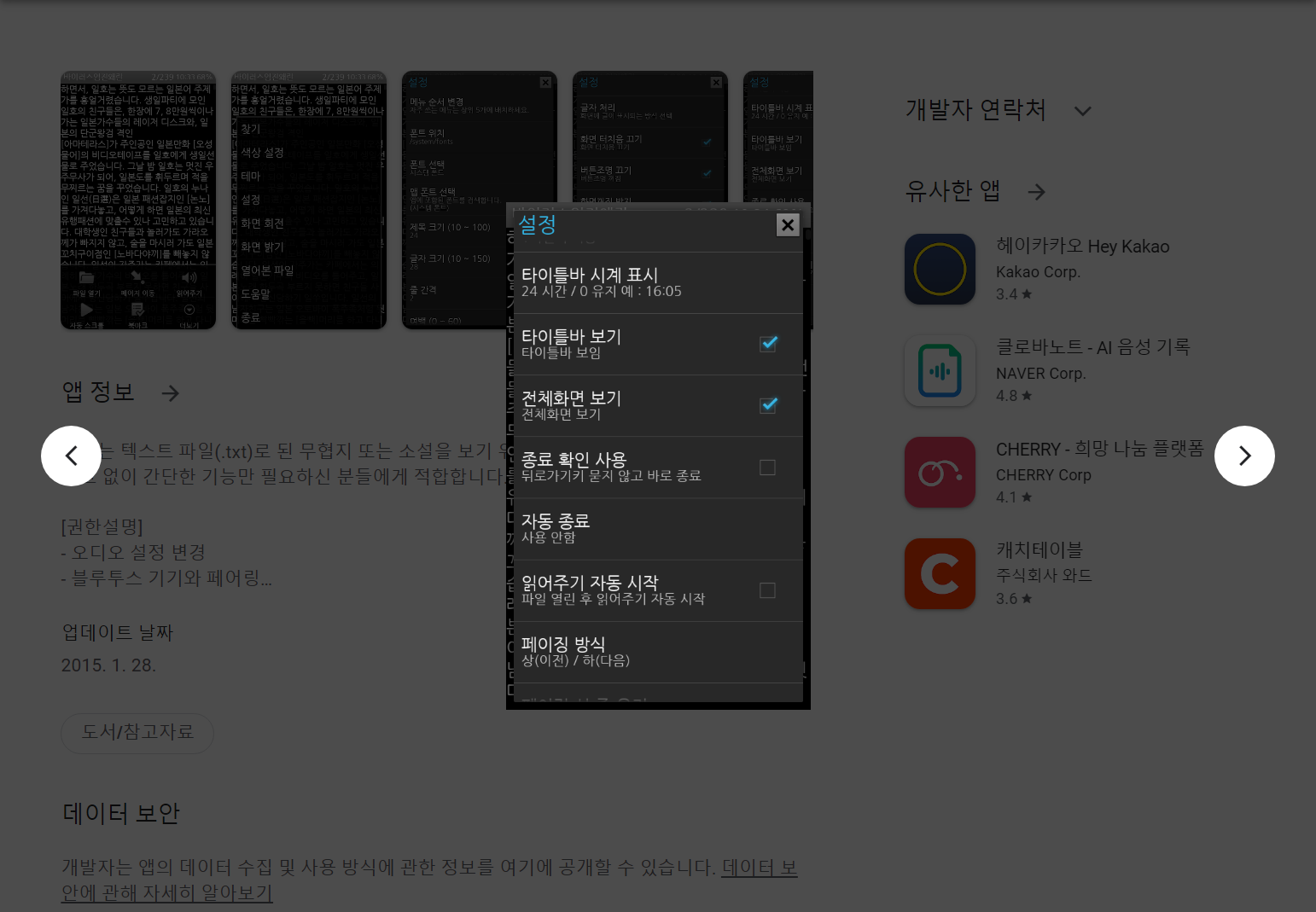The height and width of the screenshot is (912, 1316).
Task: Enable the 읽어주기 자동 시작 checkbox
Action: tap(768, 590)
